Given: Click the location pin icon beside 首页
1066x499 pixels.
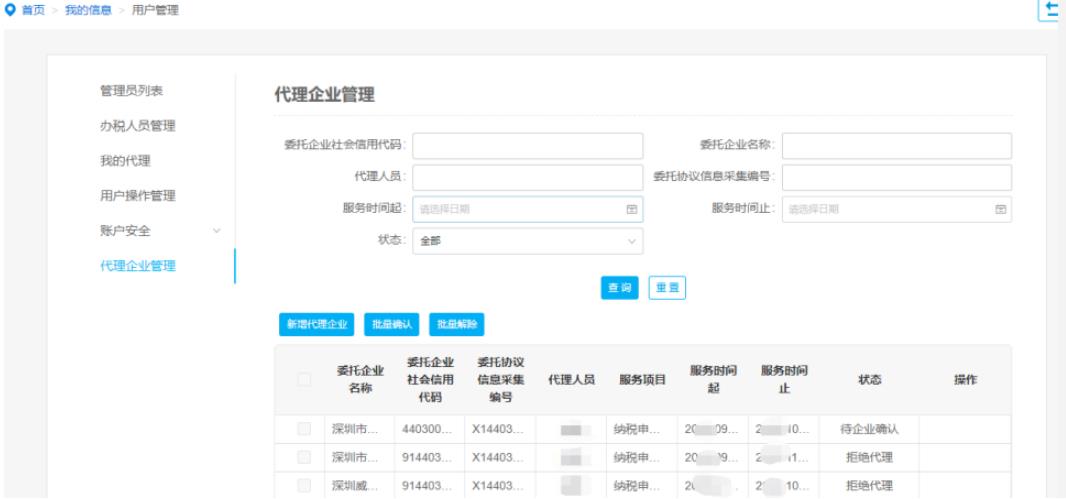Looking at the screenshot, I should 10,10.
